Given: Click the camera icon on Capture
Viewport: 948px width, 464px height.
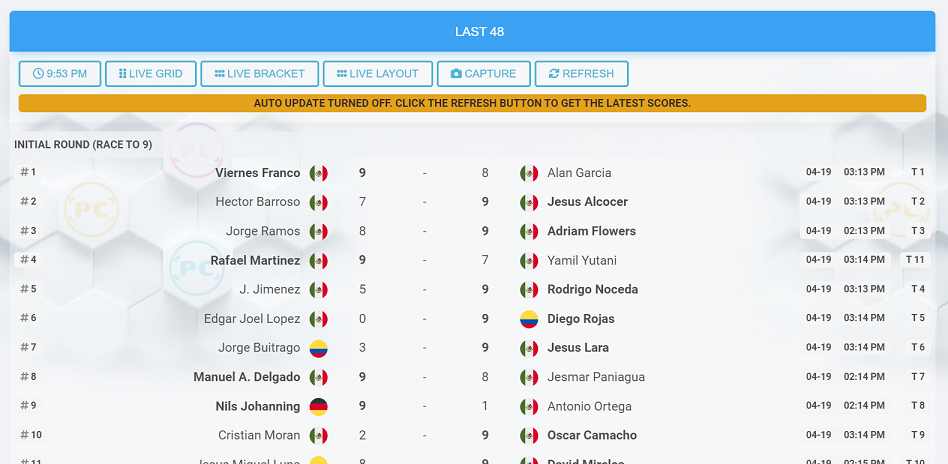Looking at the screenshot, I should [456, 74].
